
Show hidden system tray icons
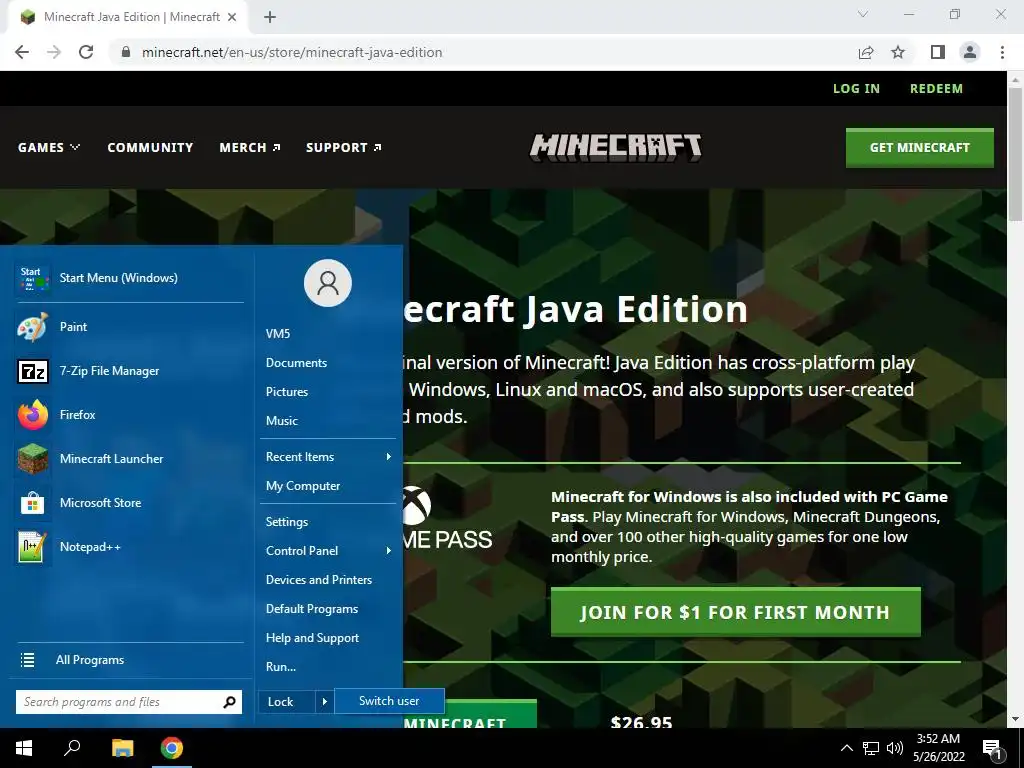846,748
